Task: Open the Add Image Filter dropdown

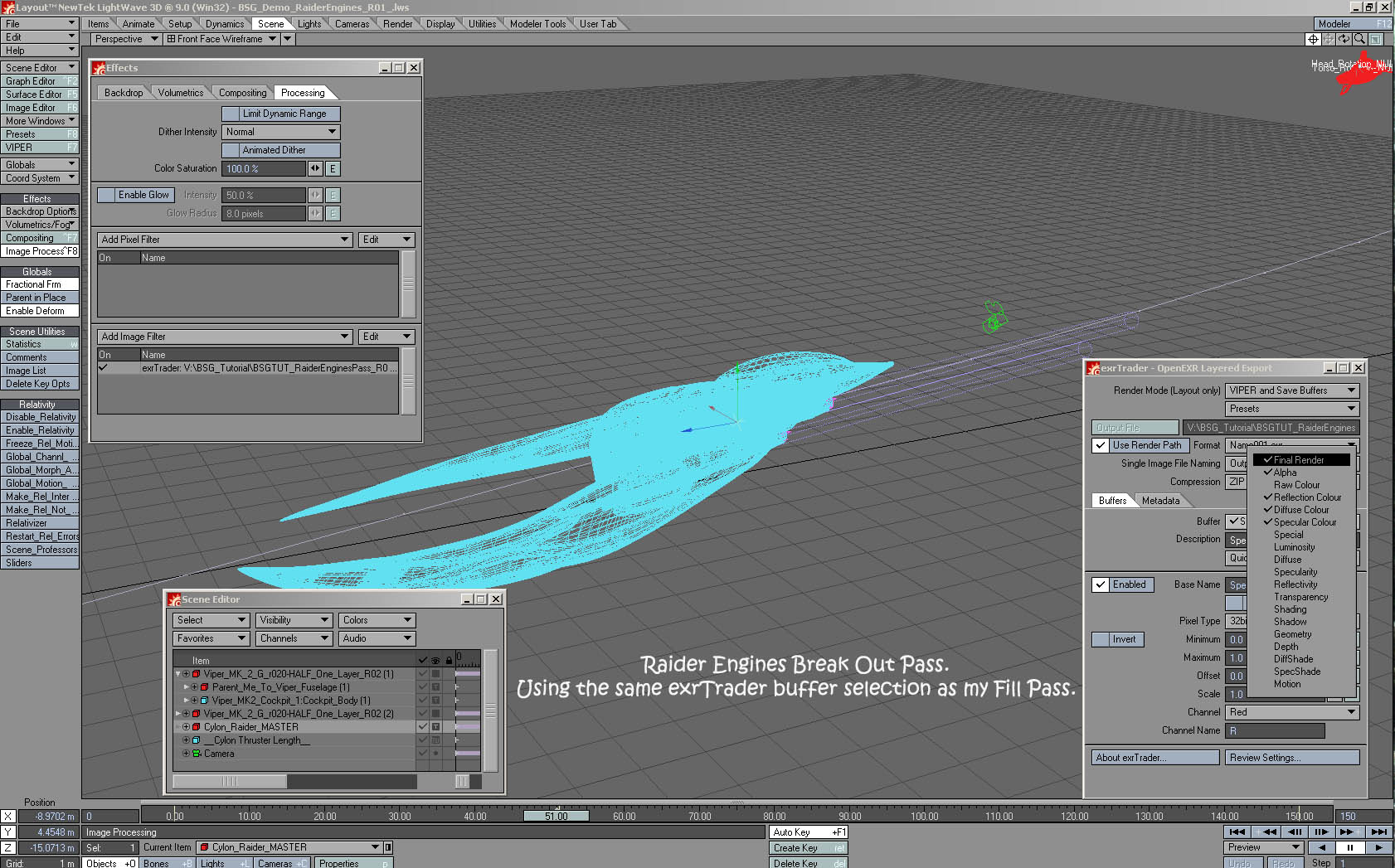Action: (225, 337)
